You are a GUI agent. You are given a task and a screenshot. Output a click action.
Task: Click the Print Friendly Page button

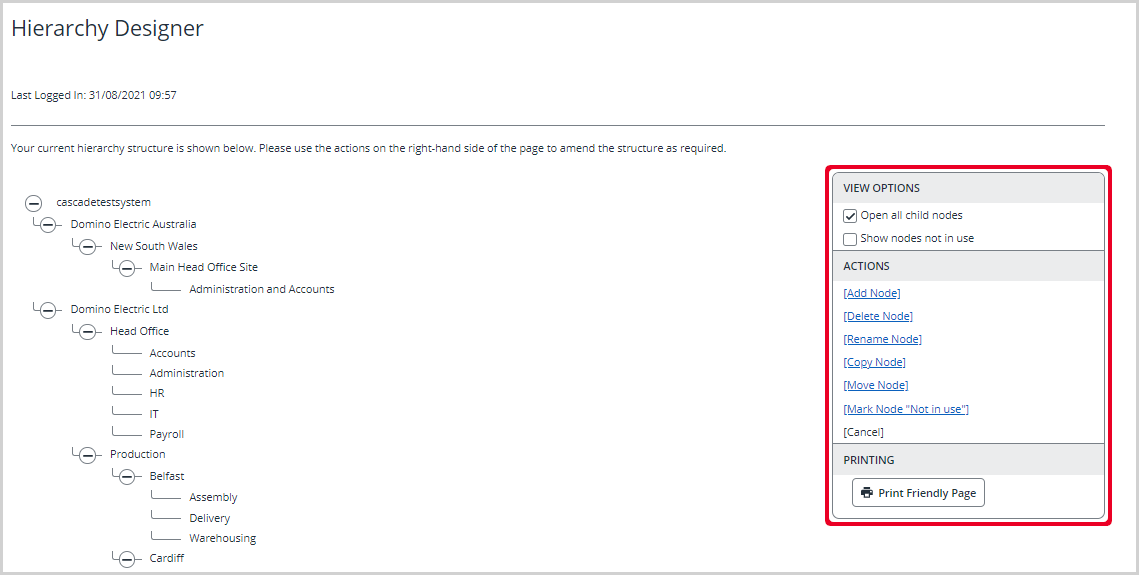[918, 493]
